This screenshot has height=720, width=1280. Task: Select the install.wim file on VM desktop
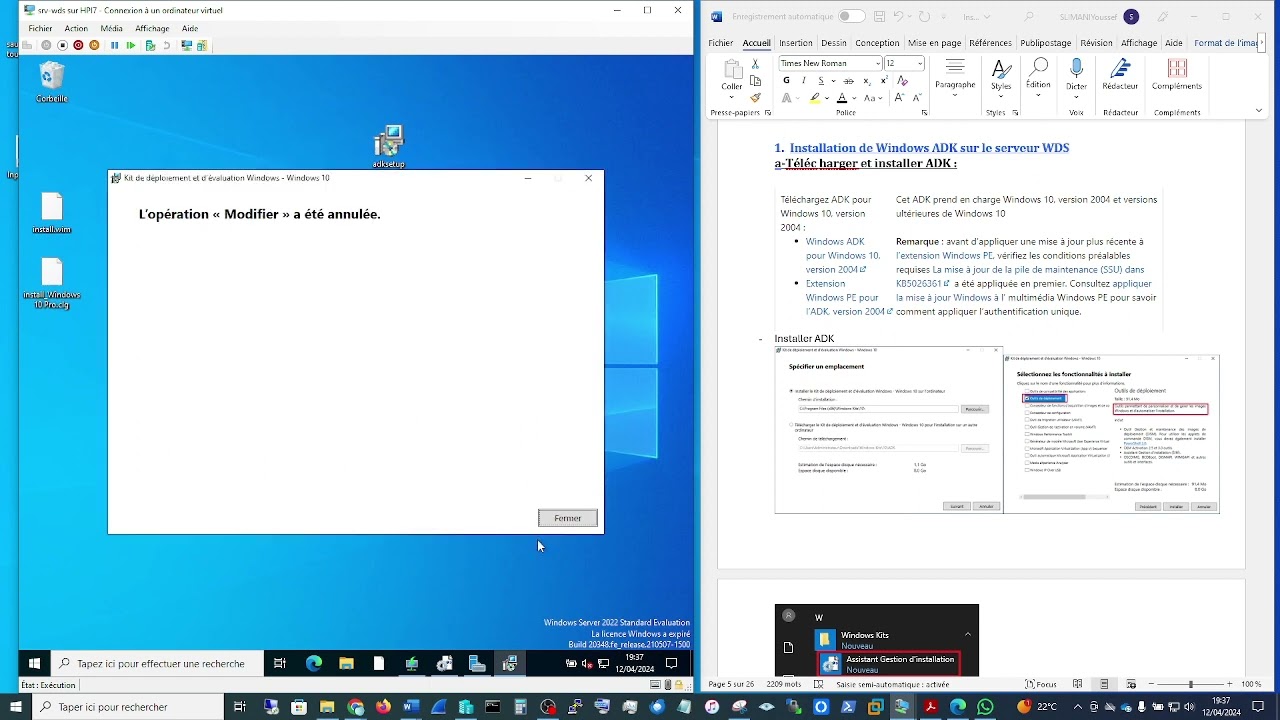pyautogui.click(x=52, y=213)
